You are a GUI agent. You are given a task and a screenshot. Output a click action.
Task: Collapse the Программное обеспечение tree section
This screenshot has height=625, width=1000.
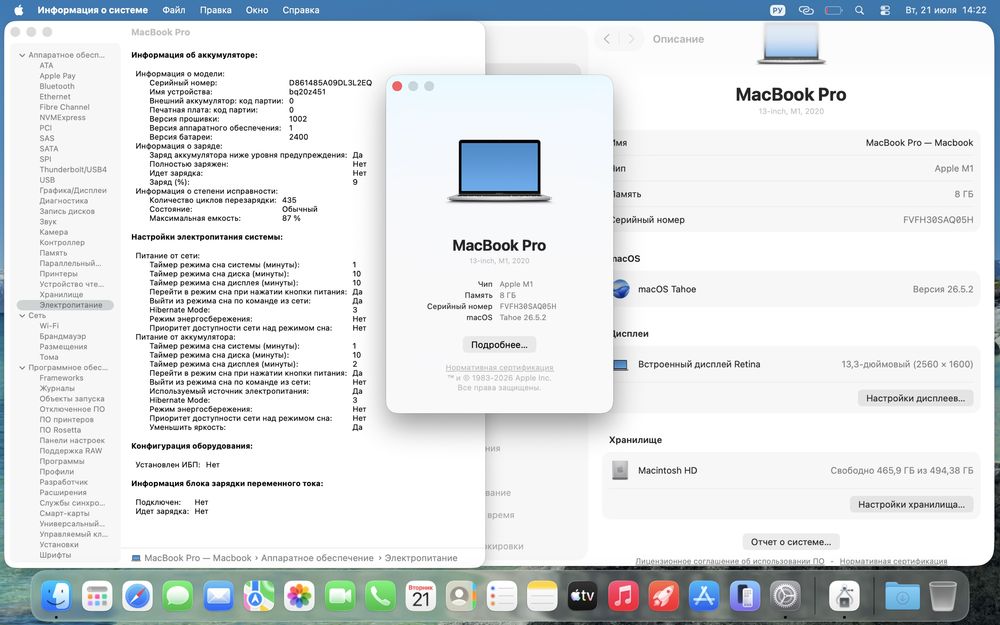22,368
